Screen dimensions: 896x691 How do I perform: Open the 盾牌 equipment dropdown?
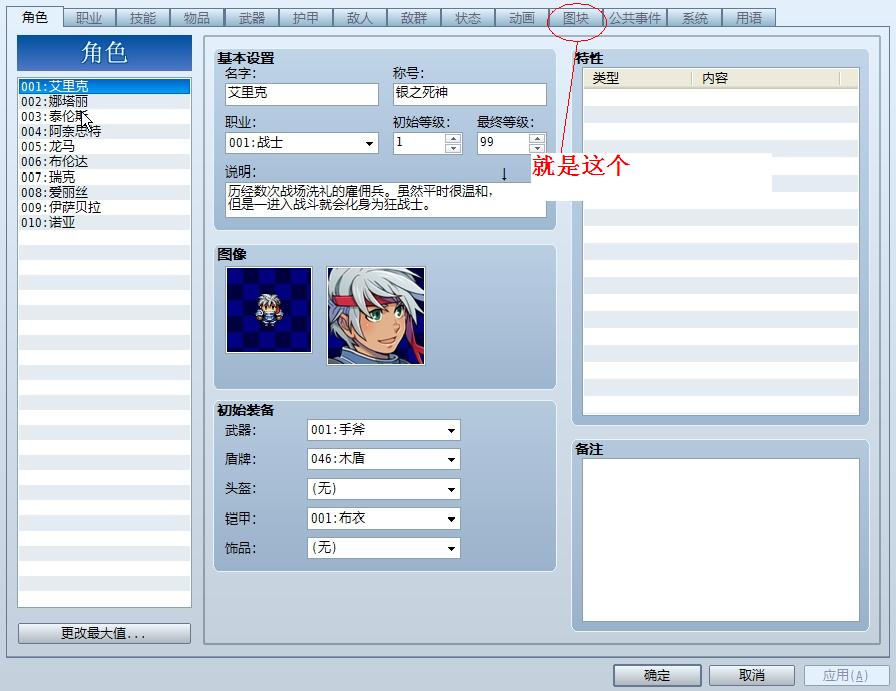pos(383,459)
